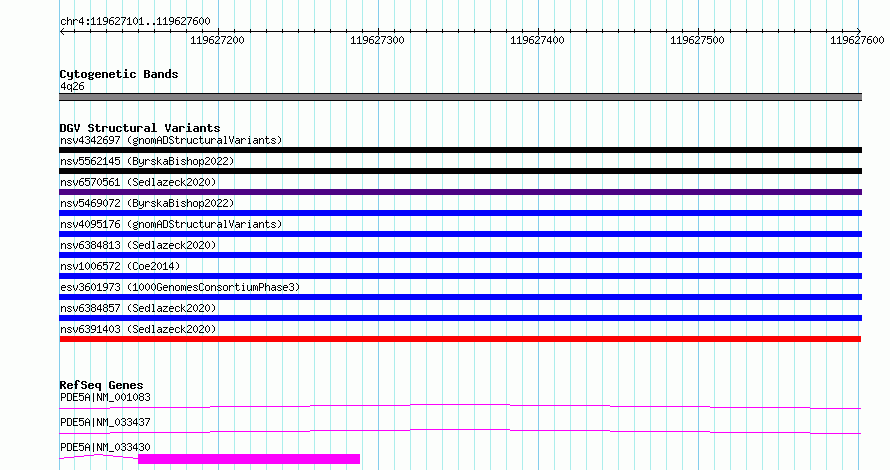Click the chr4:119627101..119627600 region label
Viewport: 890px width, 470px height.
click(x=135, y=22)
